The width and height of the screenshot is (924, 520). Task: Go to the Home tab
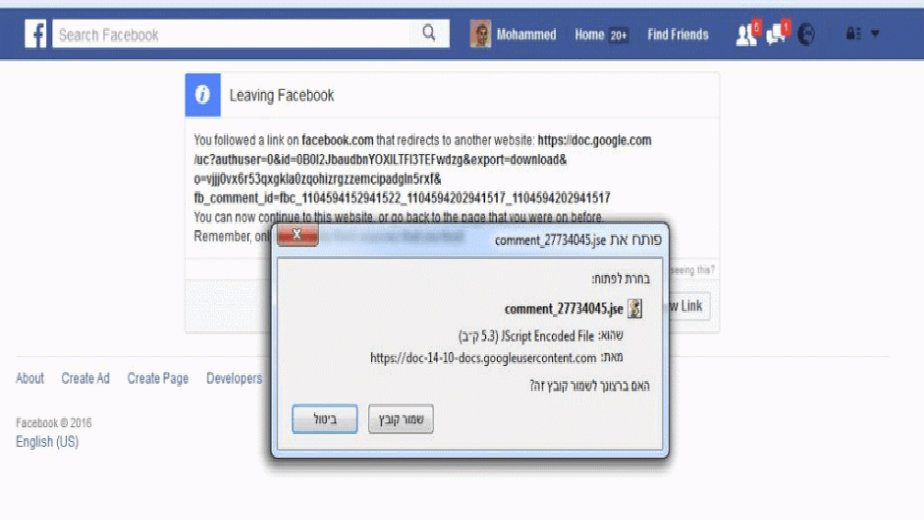click(x=589, y=35)
